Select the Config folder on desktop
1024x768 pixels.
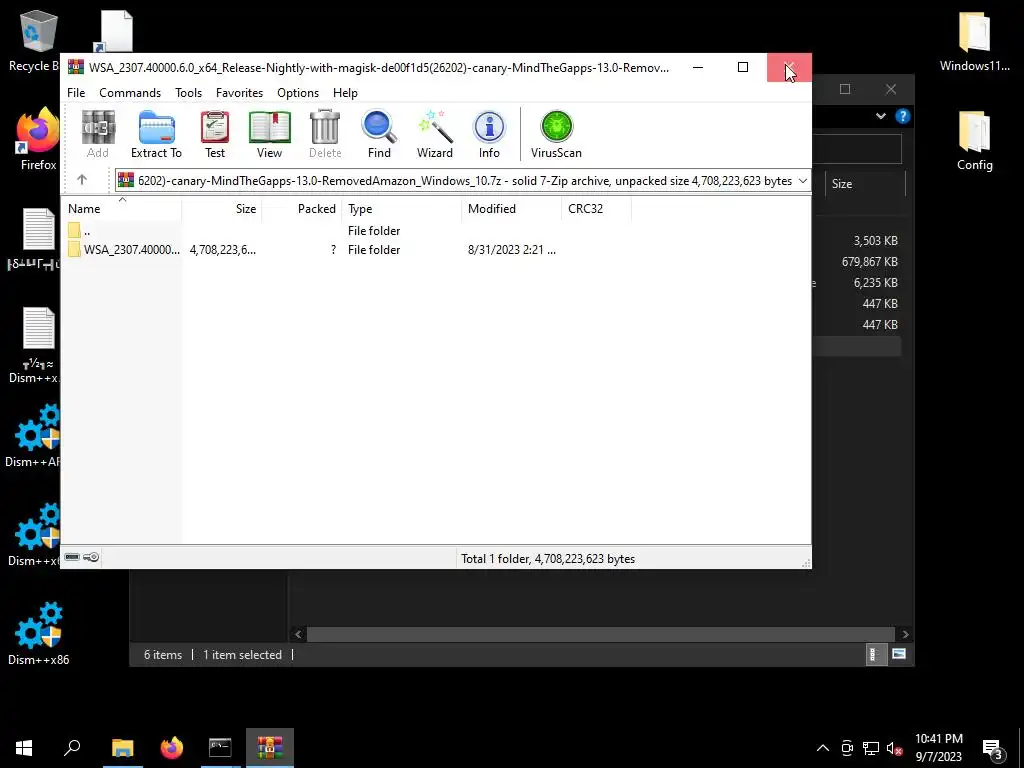coord(974,140)
